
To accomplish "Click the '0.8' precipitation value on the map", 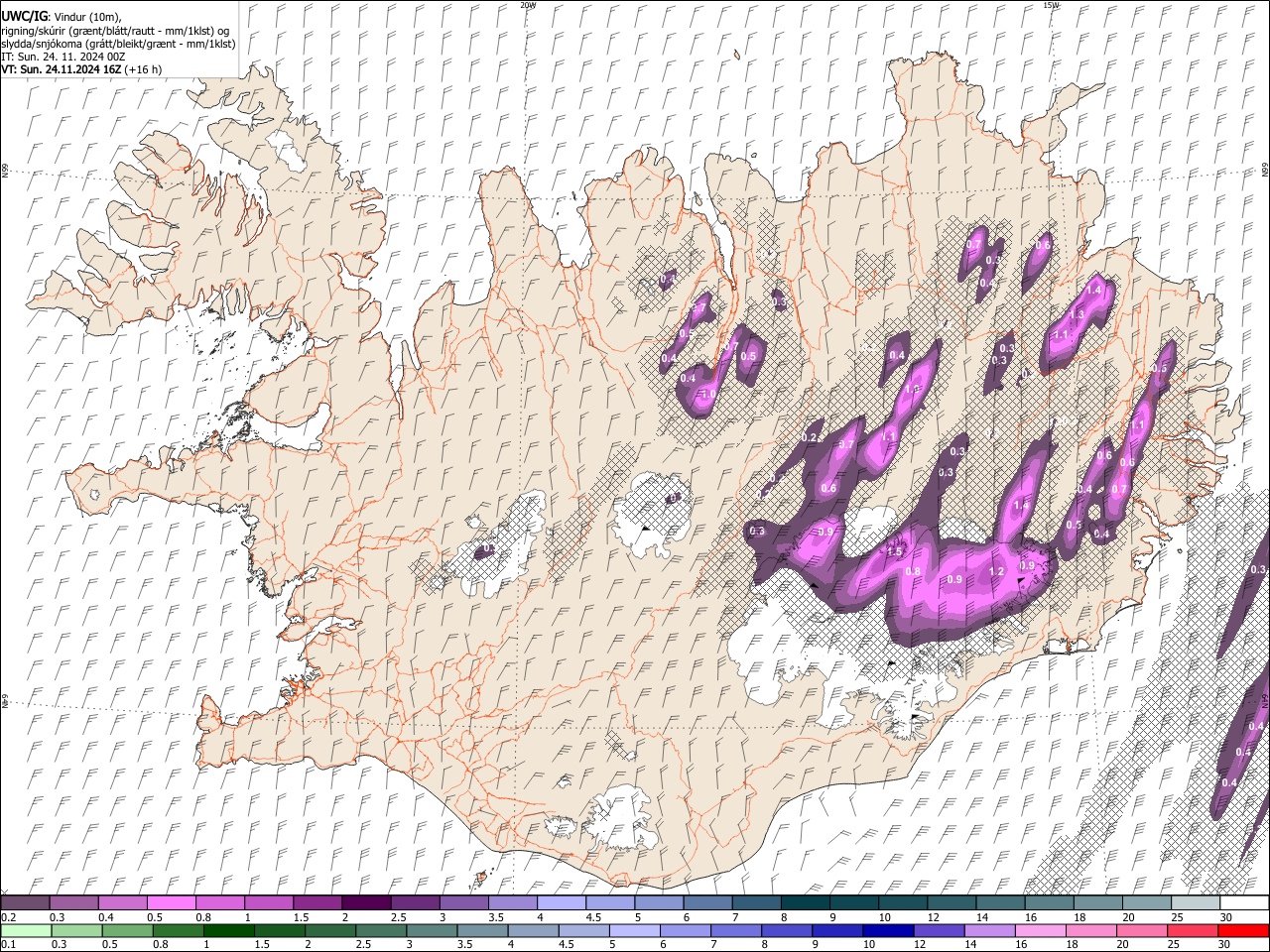I will click(913, 572).
